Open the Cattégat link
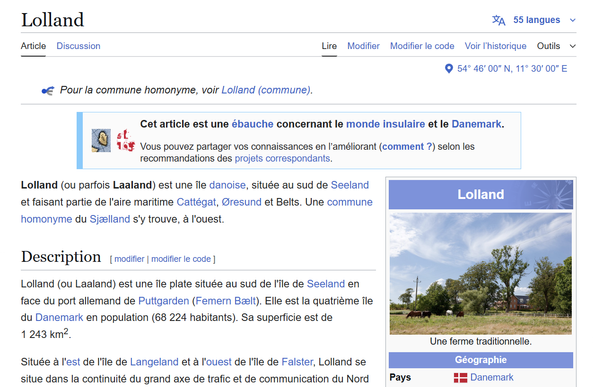This screenshot has height=387, width=594. (196, 202)
